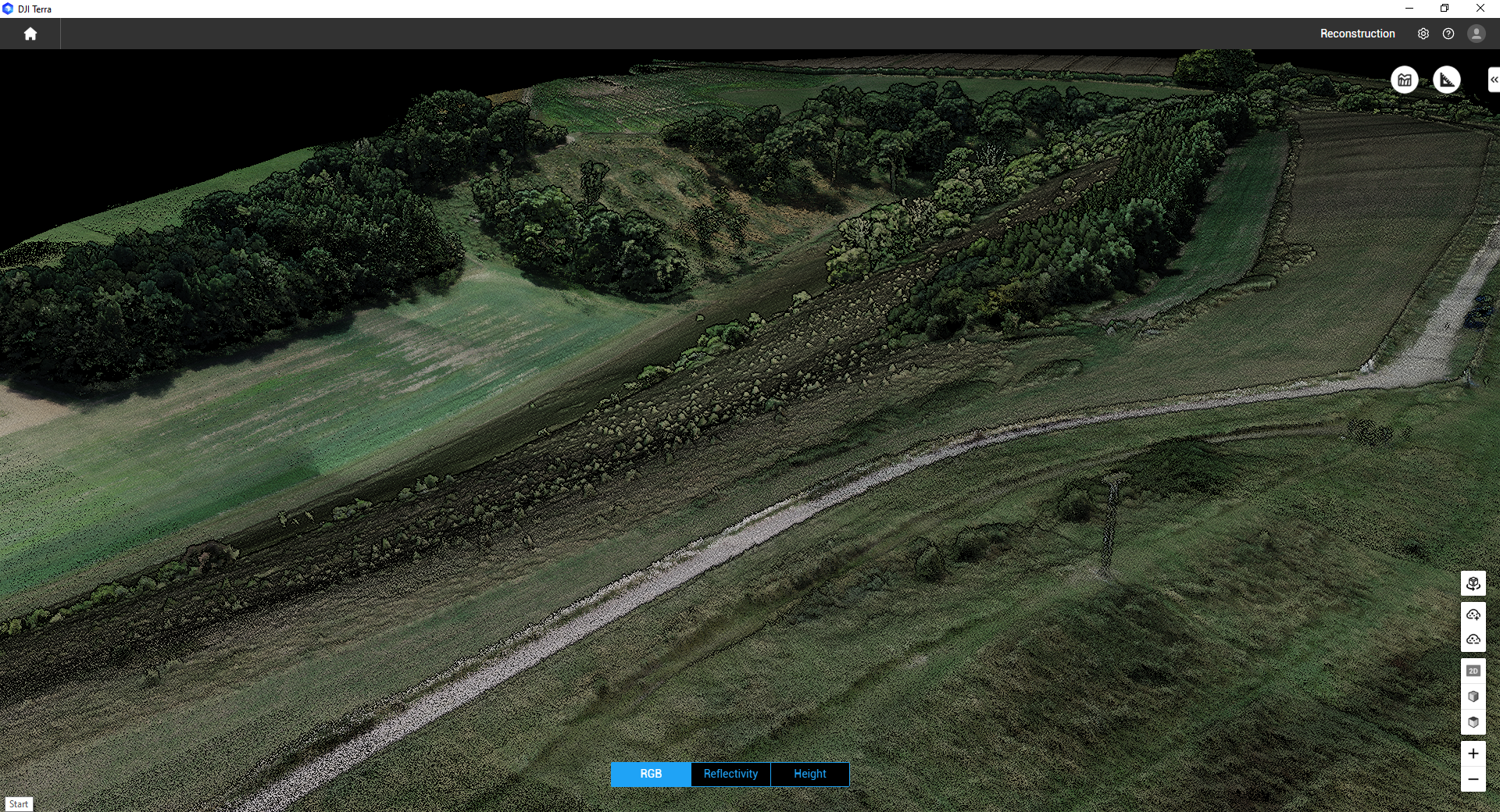Select the RGB display tab
The width and height of the screenshot is (1500, 812).
[x=650, y=774]
